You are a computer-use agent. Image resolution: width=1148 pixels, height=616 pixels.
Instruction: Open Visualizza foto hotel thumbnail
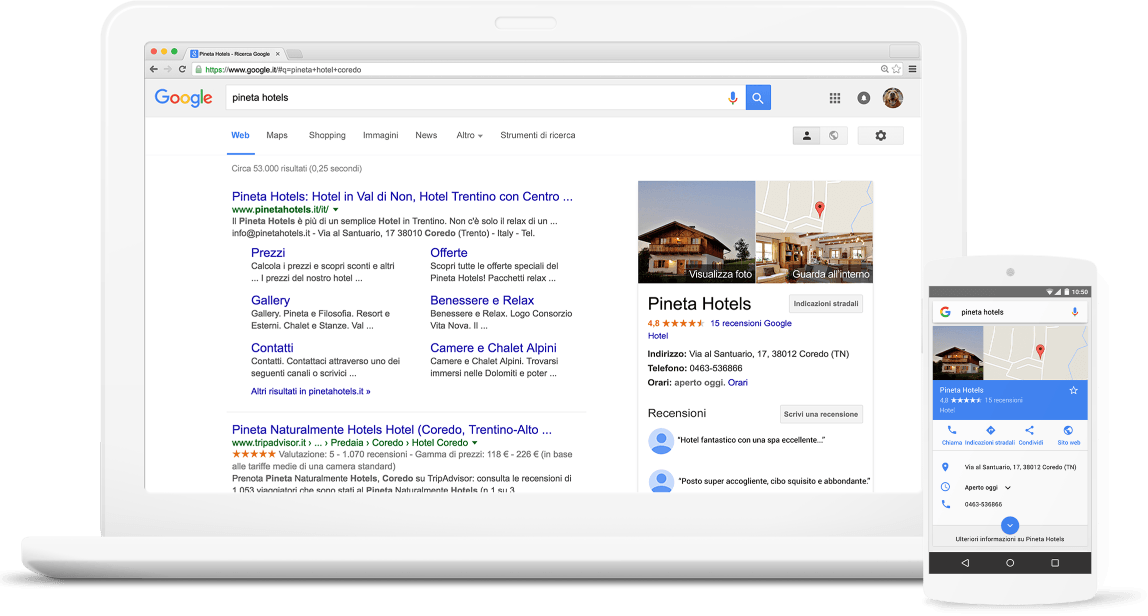[696, 232]
